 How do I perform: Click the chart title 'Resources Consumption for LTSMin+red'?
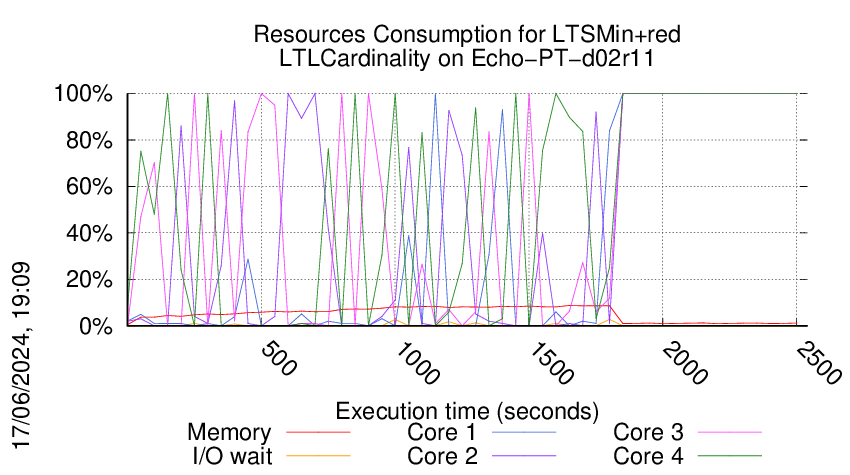click(x=467, y=34)
